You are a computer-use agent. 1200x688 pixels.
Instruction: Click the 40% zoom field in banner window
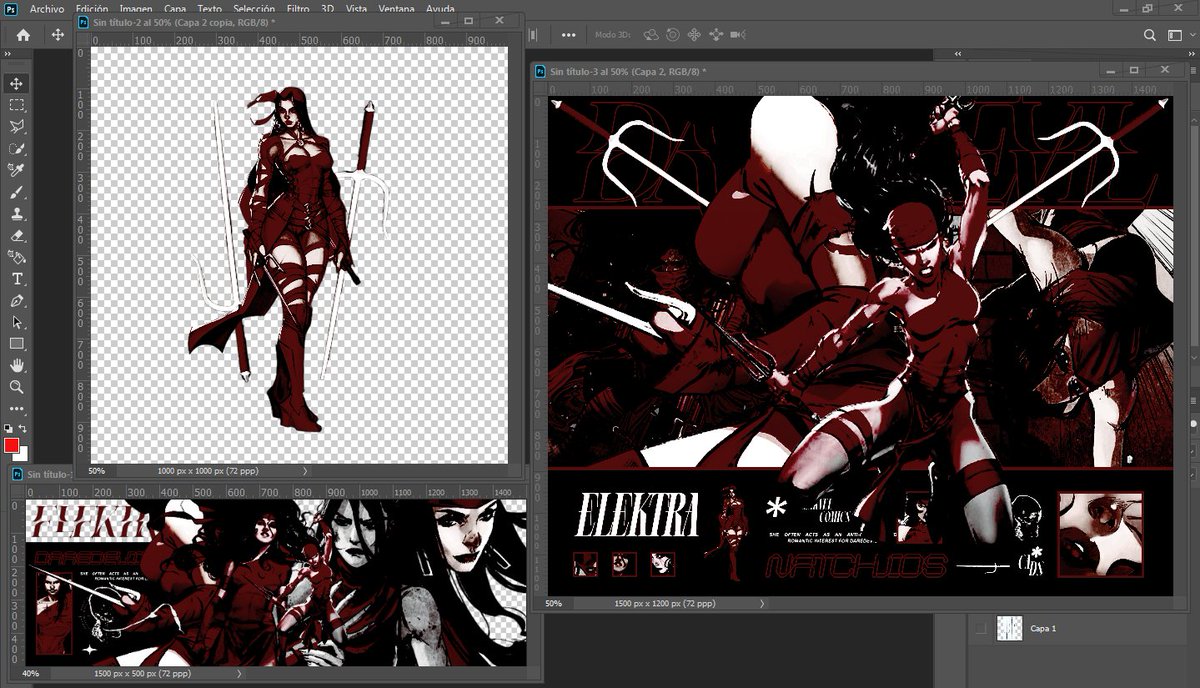[31, 674]
